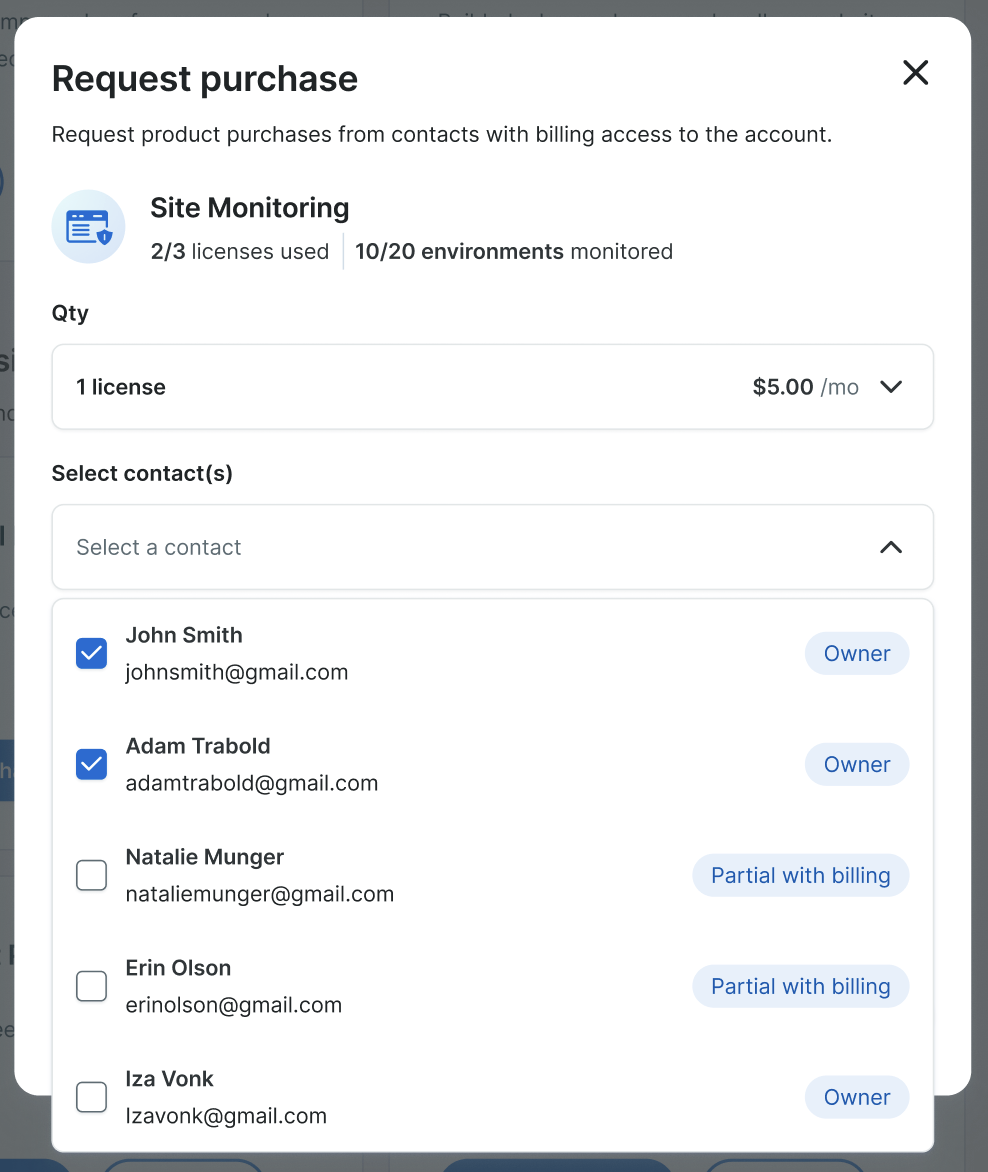This screenshot has width=988, height=1172.
Task: Click the Site Monitoring product icon
Action: click(88, 227)
